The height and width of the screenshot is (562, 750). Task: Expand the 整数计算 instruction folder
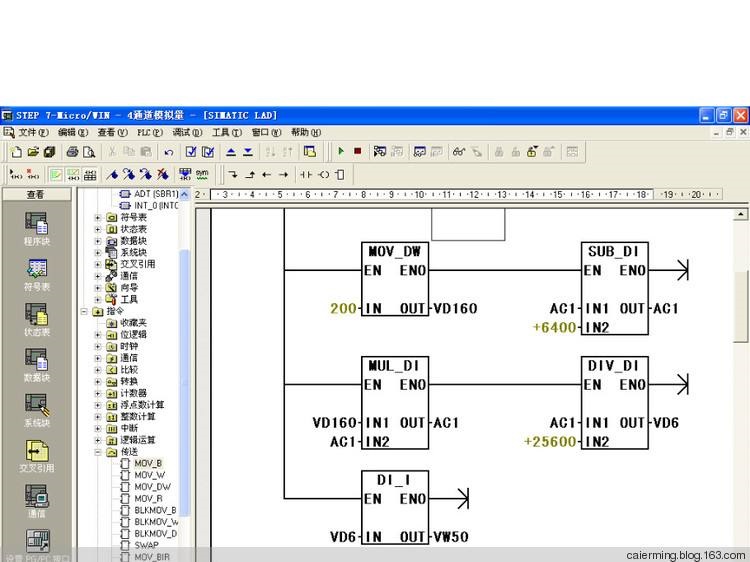[x=98, y=417]
